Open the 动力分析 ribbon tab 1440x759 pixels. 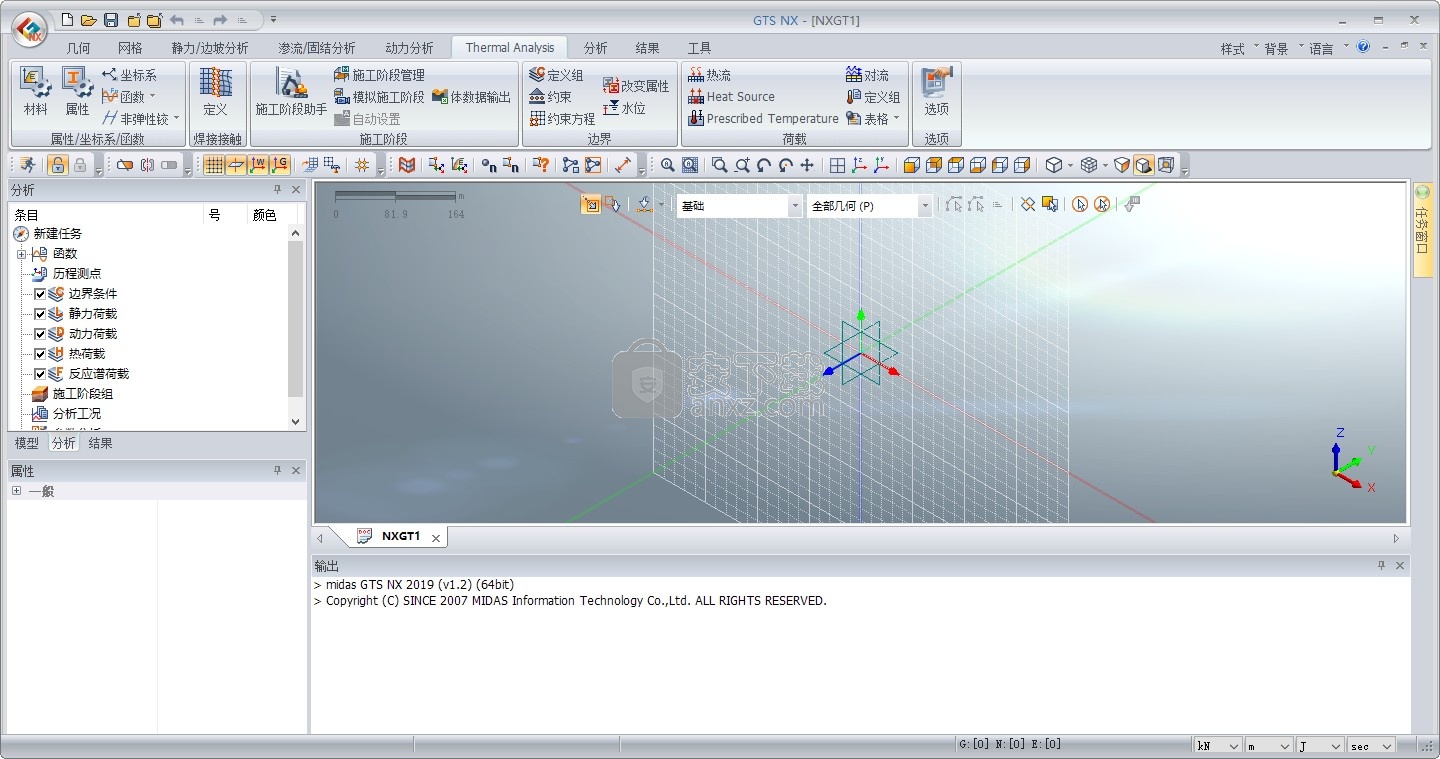click(x=409, y=48)
